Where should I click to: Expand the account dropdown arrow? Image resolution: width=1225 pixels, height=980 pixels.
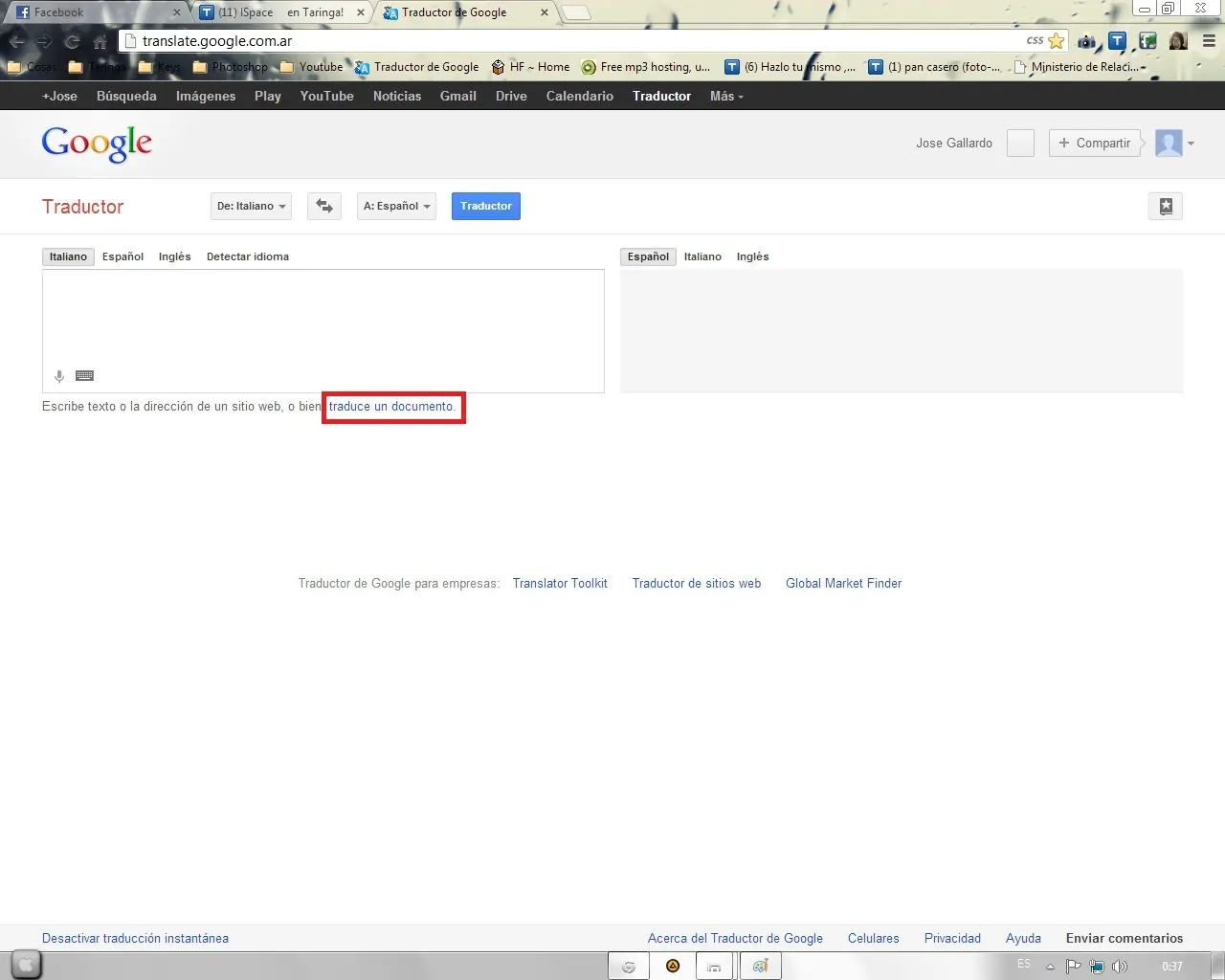coord(1191,144)
